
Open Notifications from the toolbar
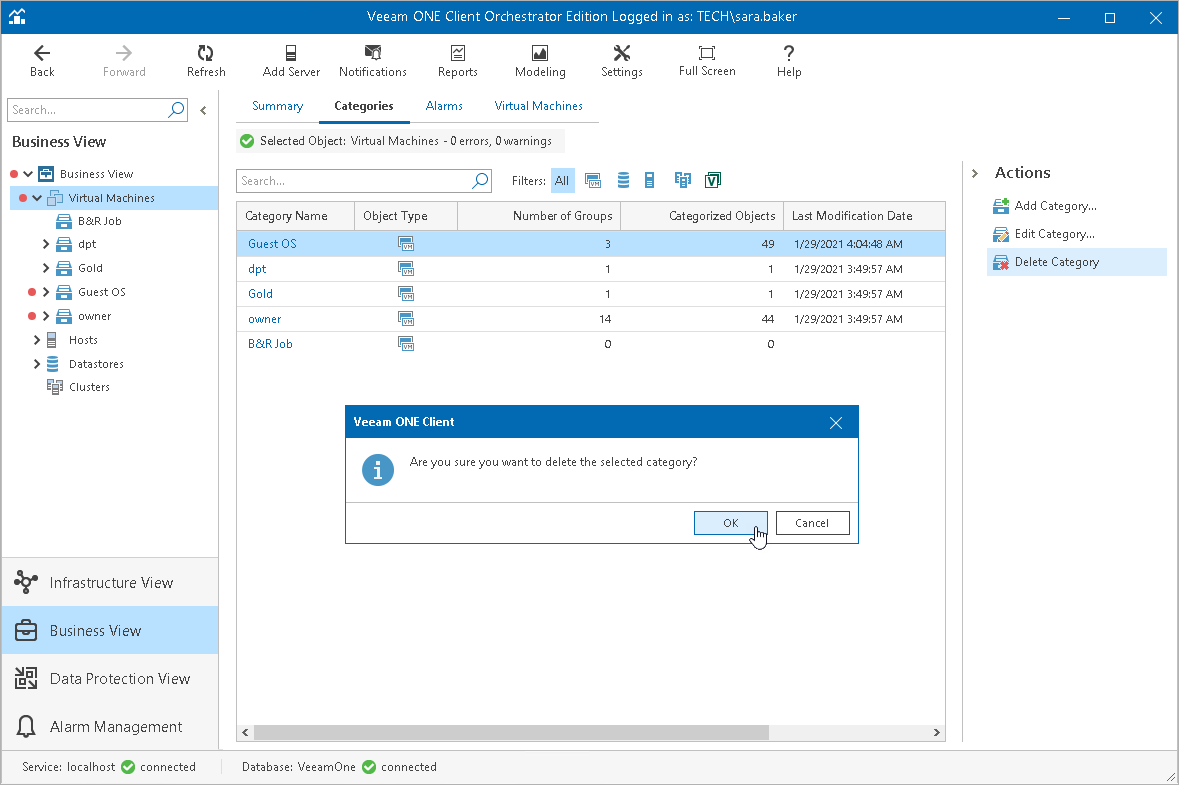(x=372, y=60)
